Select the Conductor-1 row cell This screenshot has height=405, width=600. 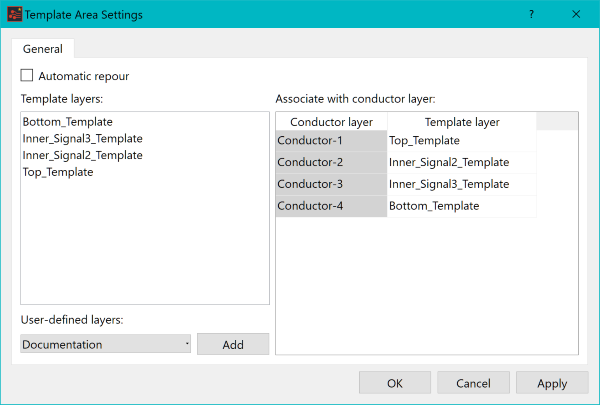coord(331,140)
